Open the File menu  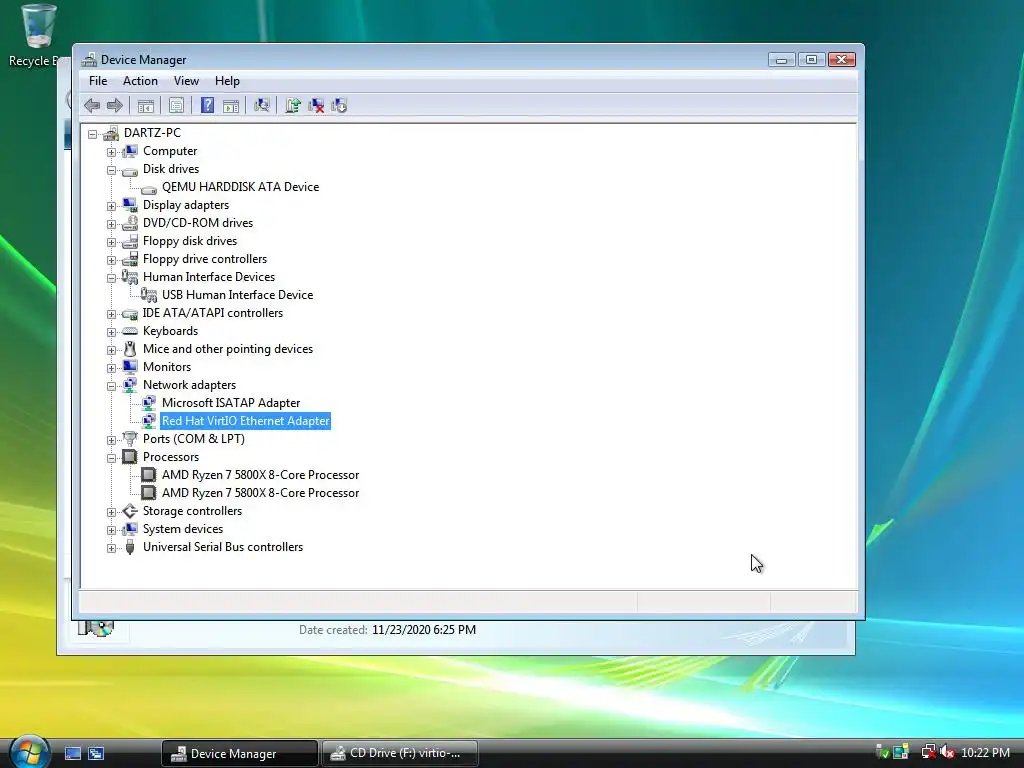[x=98, y=81]
